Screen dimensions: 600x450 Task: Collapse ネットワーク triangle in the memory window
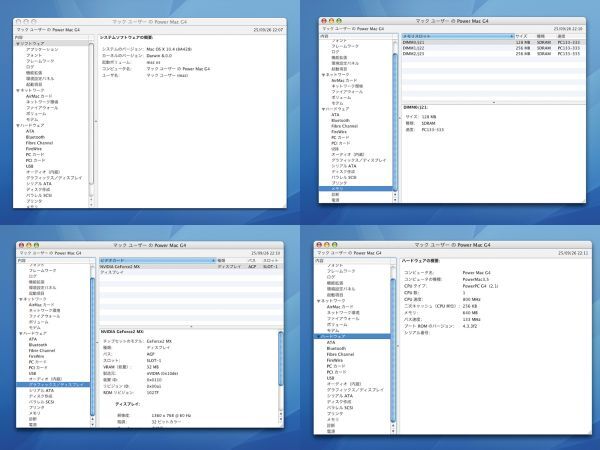(322, 73)
